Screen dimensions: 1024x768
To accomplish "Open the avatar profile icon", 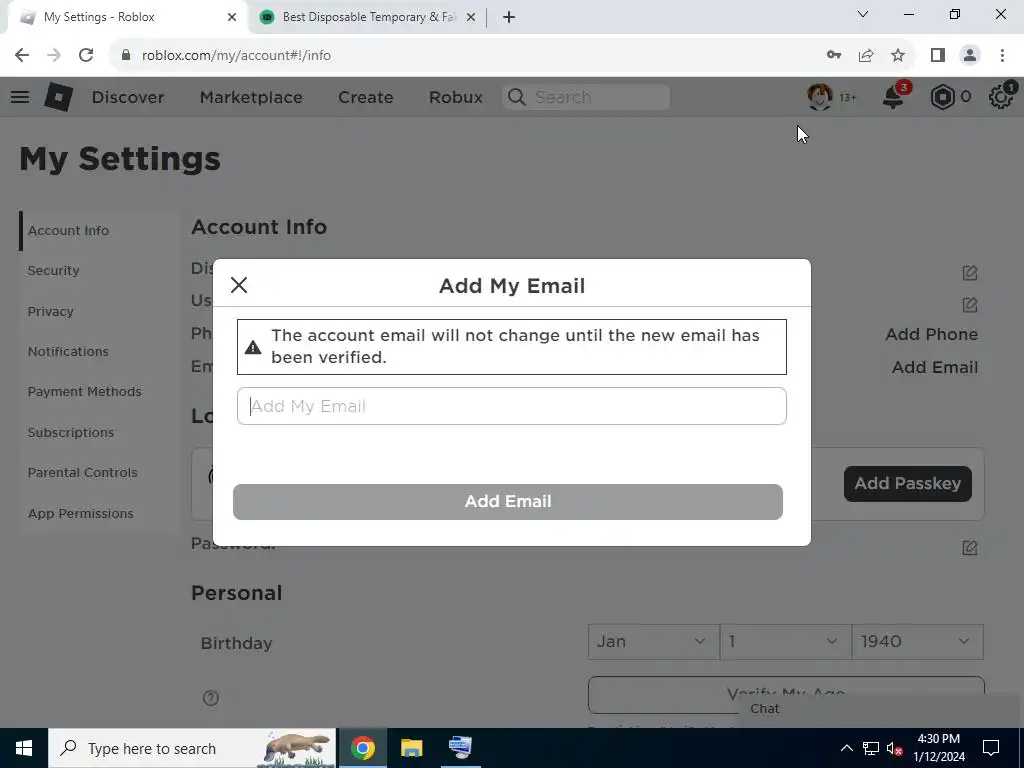I will pos(820,97).
